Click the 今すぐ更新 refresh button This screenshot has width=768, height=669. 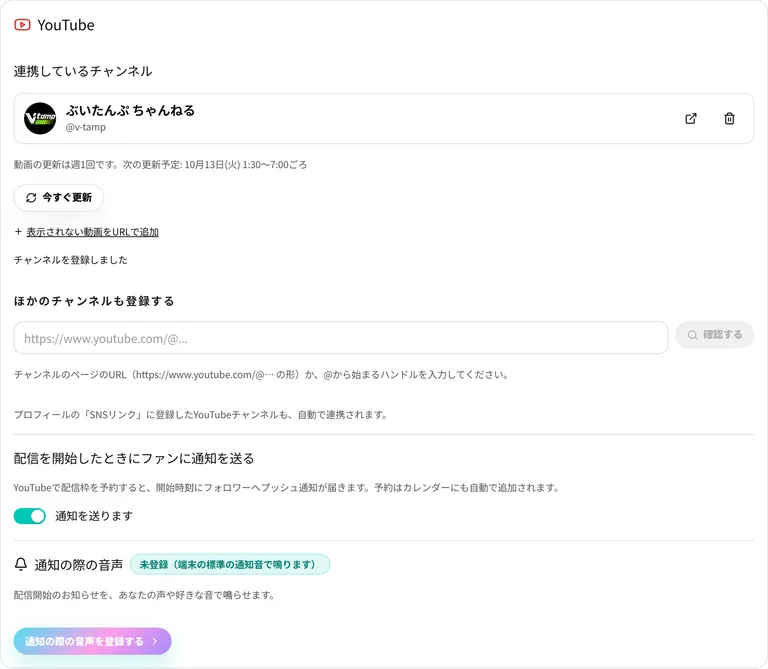coord(59,197)
